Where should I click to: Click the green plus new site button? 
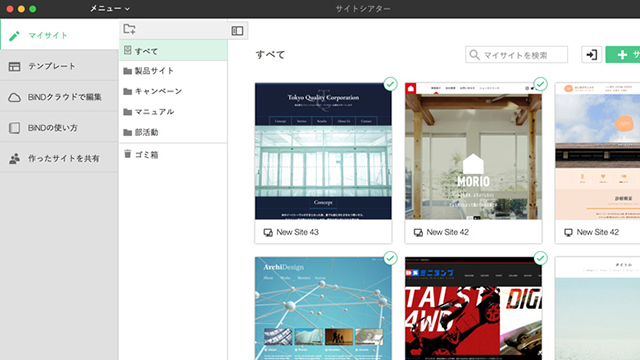click(x=623, y=55)
